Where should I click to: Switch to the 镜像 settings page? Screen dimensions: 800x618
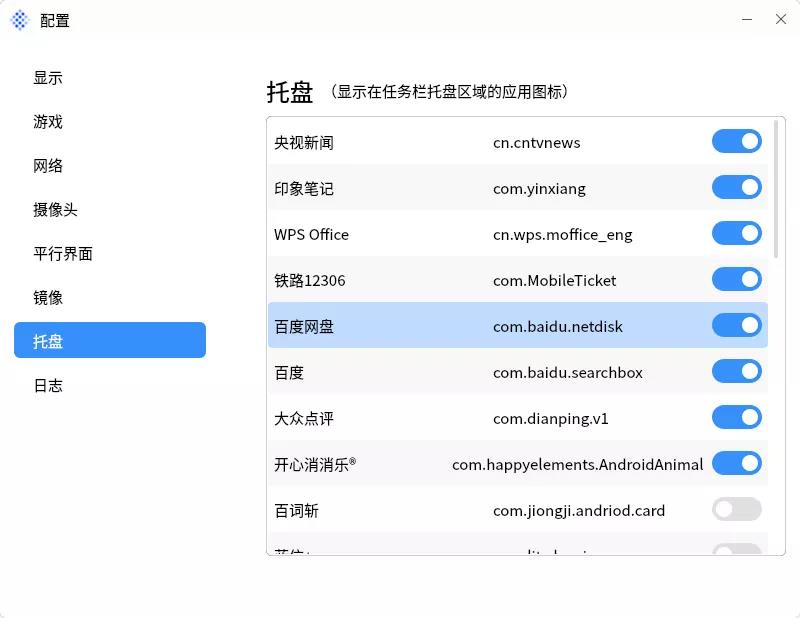[x=48, y=297]
